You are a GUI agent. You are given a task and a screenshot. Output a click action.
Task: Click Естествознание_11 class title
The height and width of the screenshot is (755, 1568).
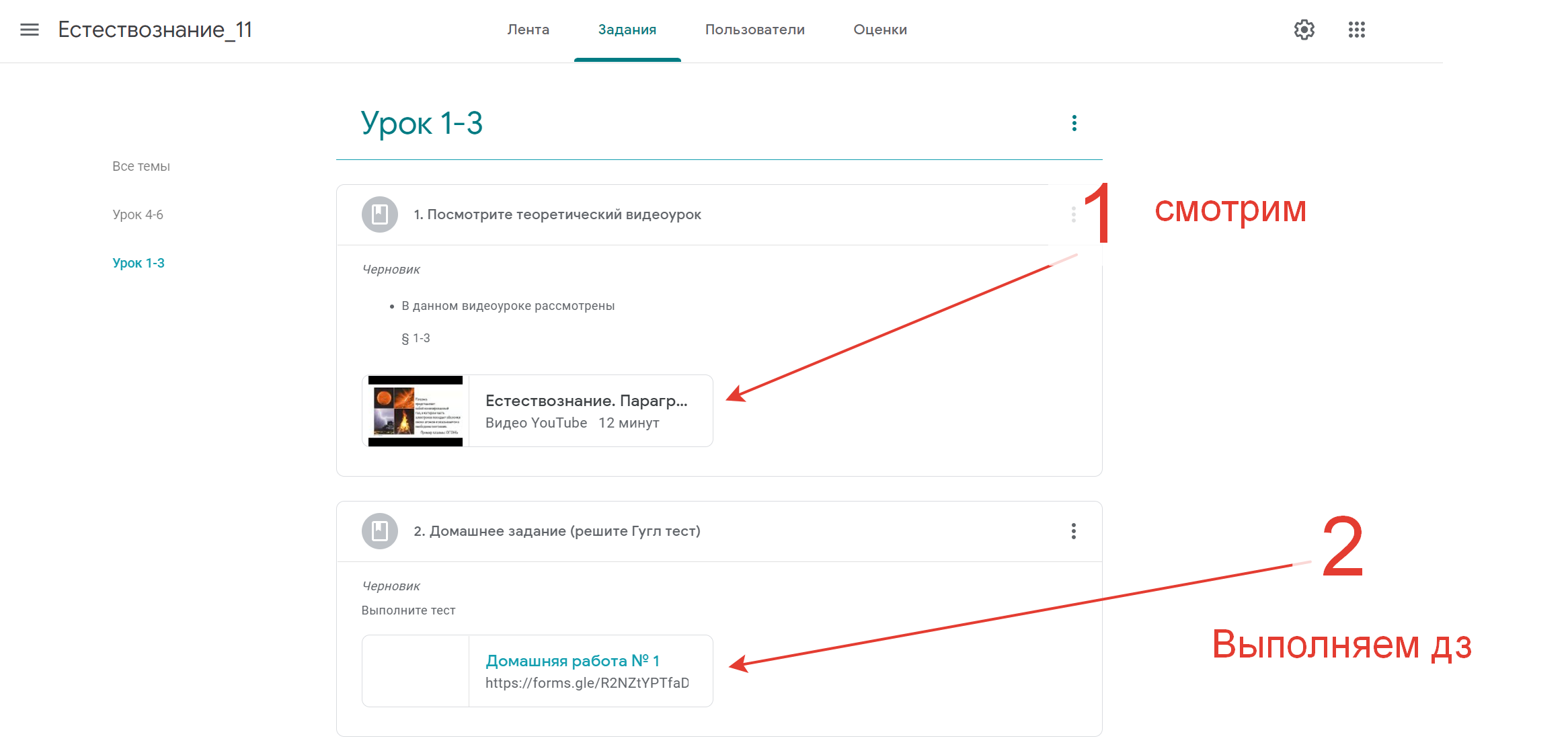point(155,30)
